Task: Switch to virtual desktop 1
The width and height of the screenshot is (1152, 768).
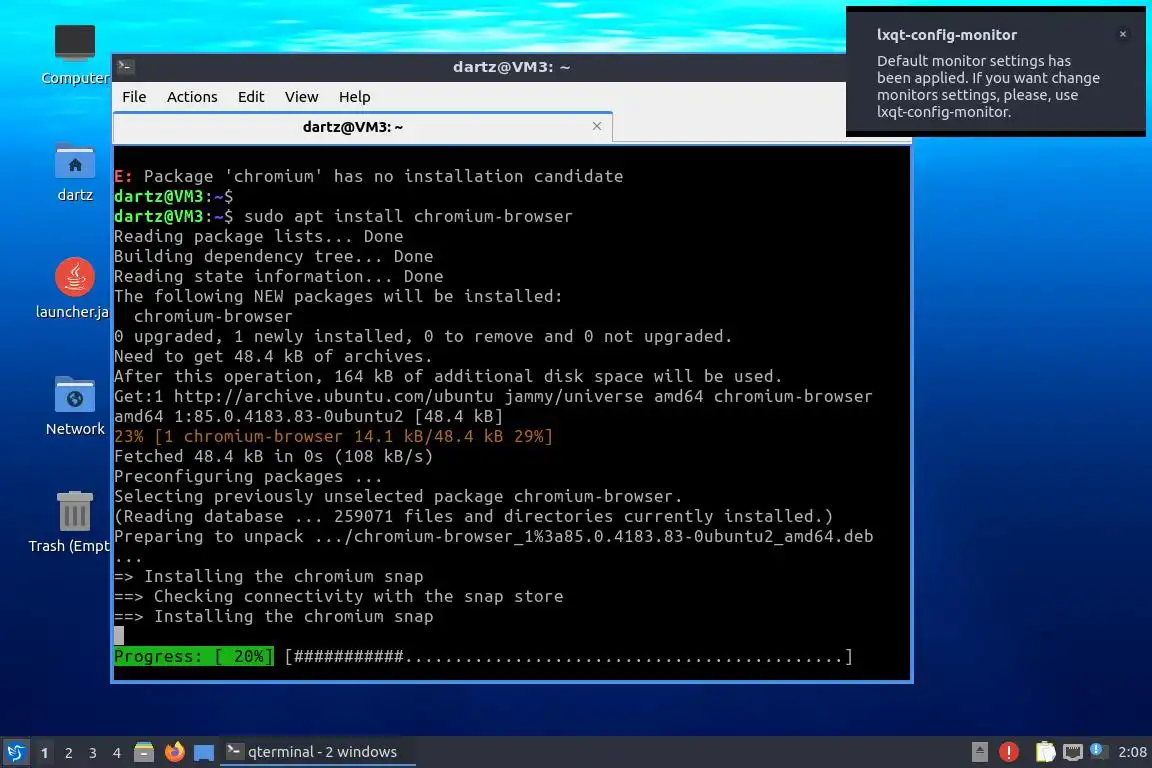Action: coord(44,753)
